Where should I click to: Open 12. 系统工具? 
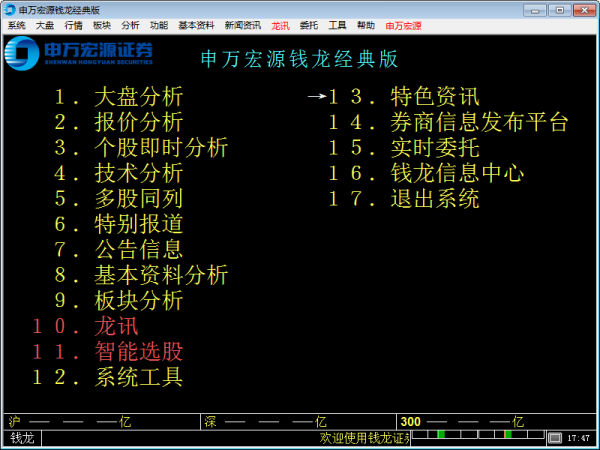tap(108, 377)
